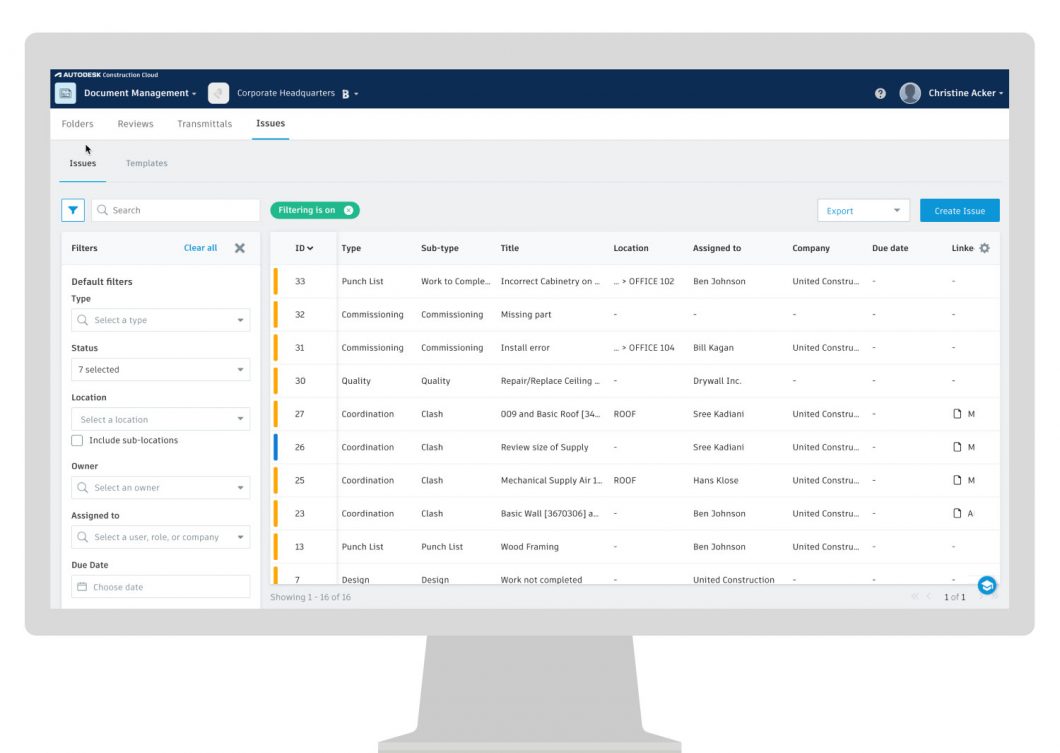Open the help question mark icon

point(880,93)
